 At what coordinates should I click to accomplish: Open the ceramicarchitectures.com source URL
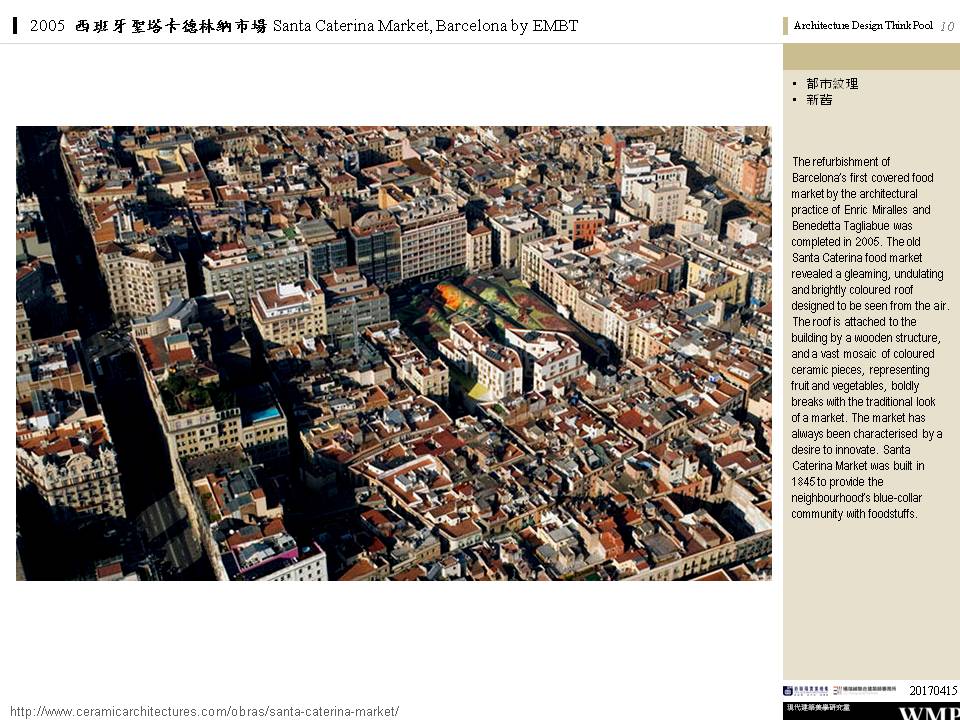[205, 711]
